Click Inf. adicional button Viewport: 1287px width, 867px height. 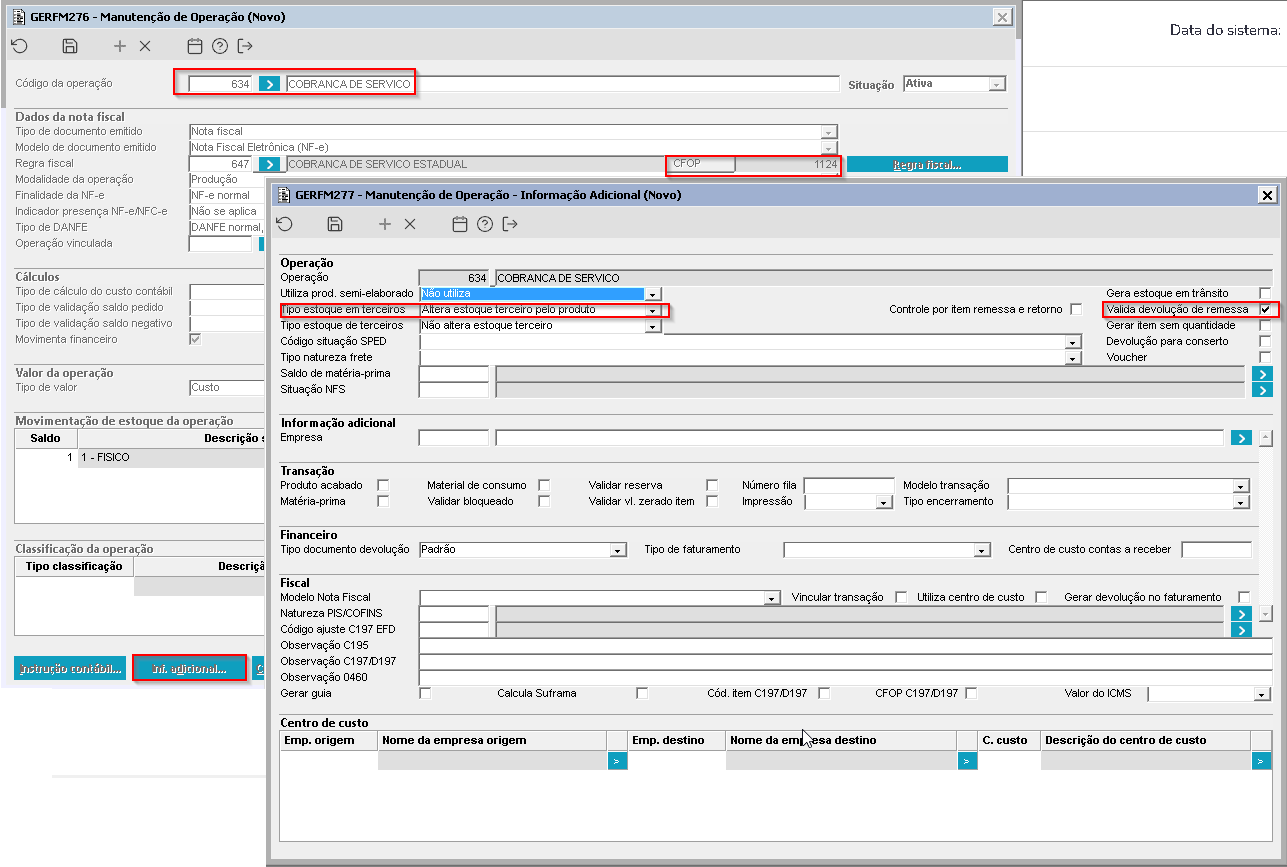click(189, 668)
